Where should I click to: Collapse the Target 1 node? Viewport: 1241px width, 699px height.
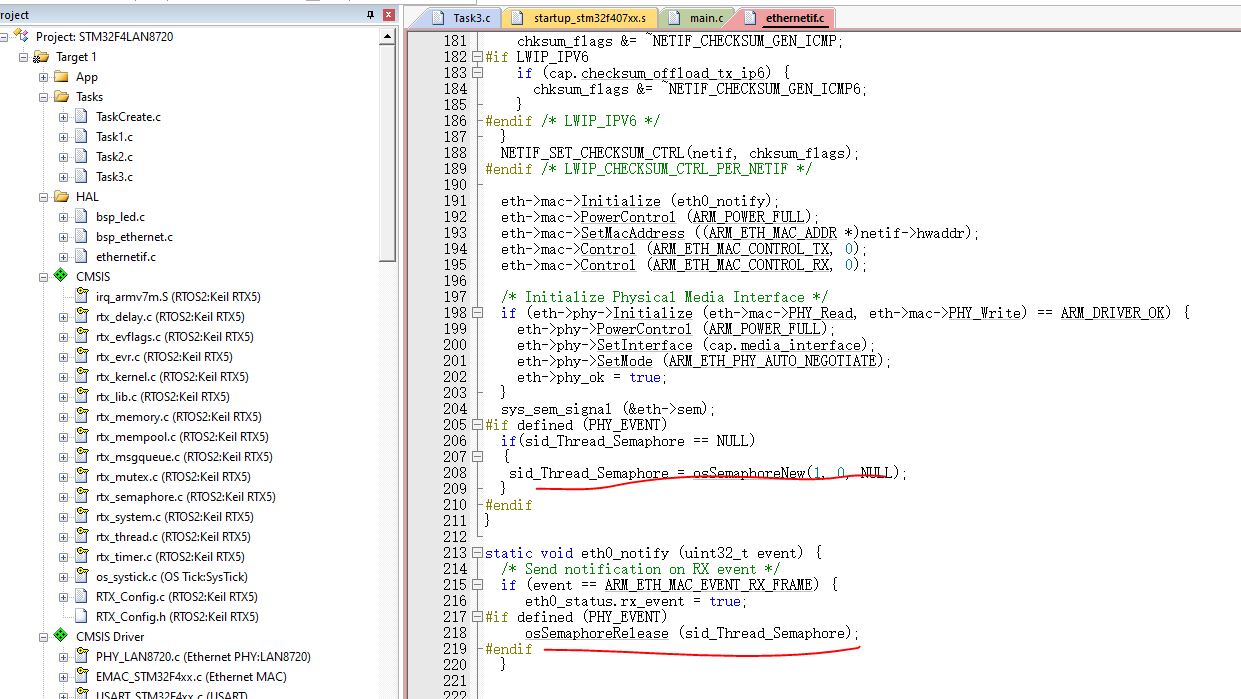click(24, 57)
